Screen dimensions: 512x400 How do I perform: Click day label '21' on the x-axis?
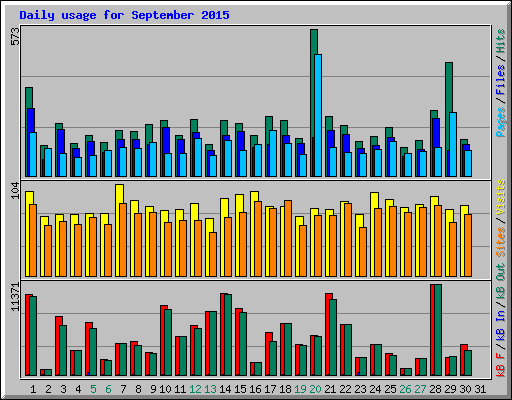tap(330, 389)
